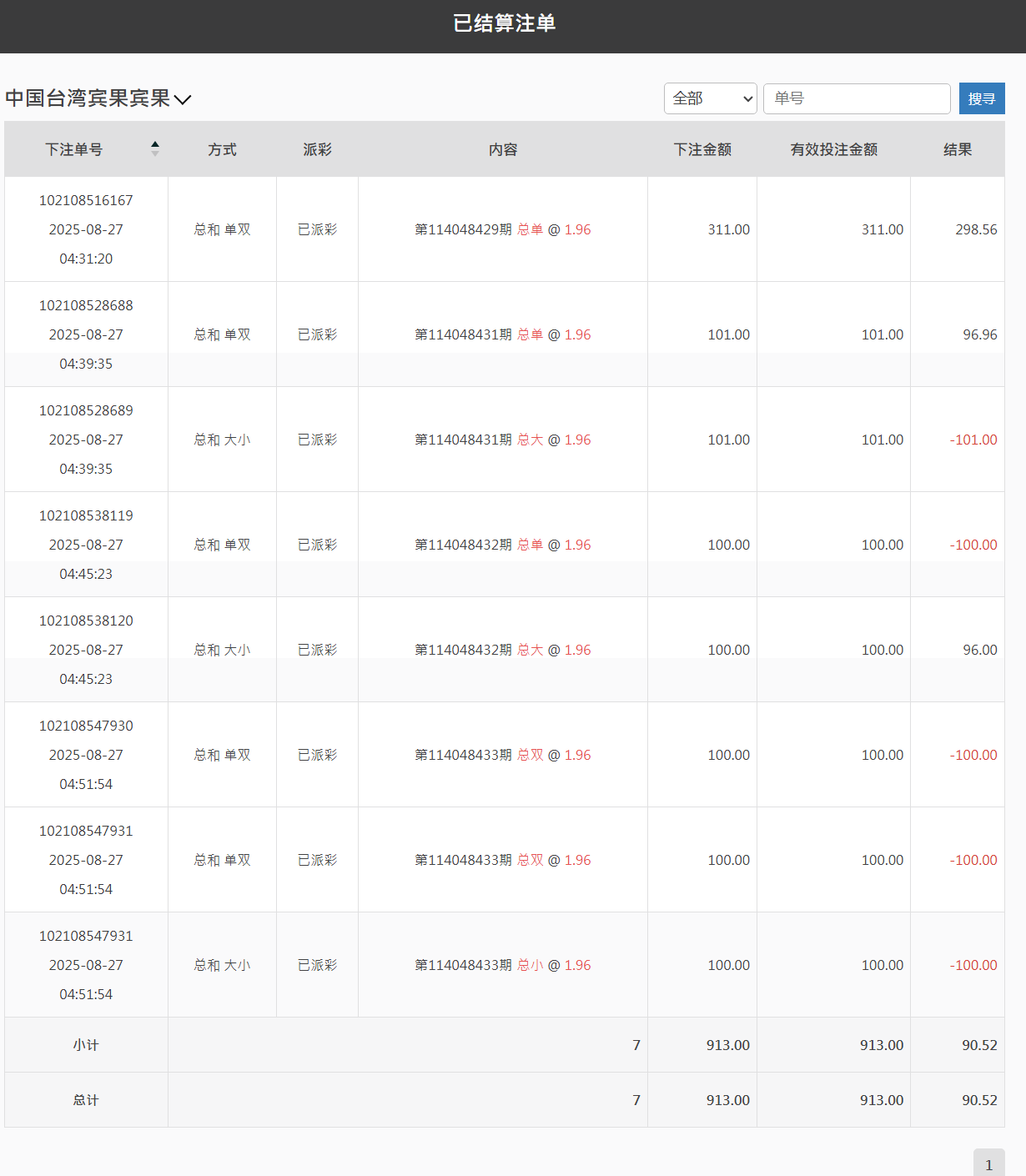Click the ascending sort triangle on 下注单号 column
Screen dimensions: 1026x1176
point(155,144)
